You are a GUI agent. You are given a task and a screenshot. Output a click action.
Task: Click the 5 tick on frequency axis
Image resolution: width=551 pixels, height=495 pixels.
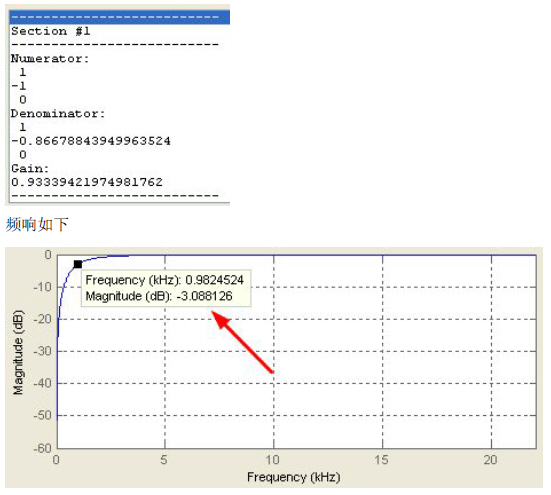click(x=164, y=460)
